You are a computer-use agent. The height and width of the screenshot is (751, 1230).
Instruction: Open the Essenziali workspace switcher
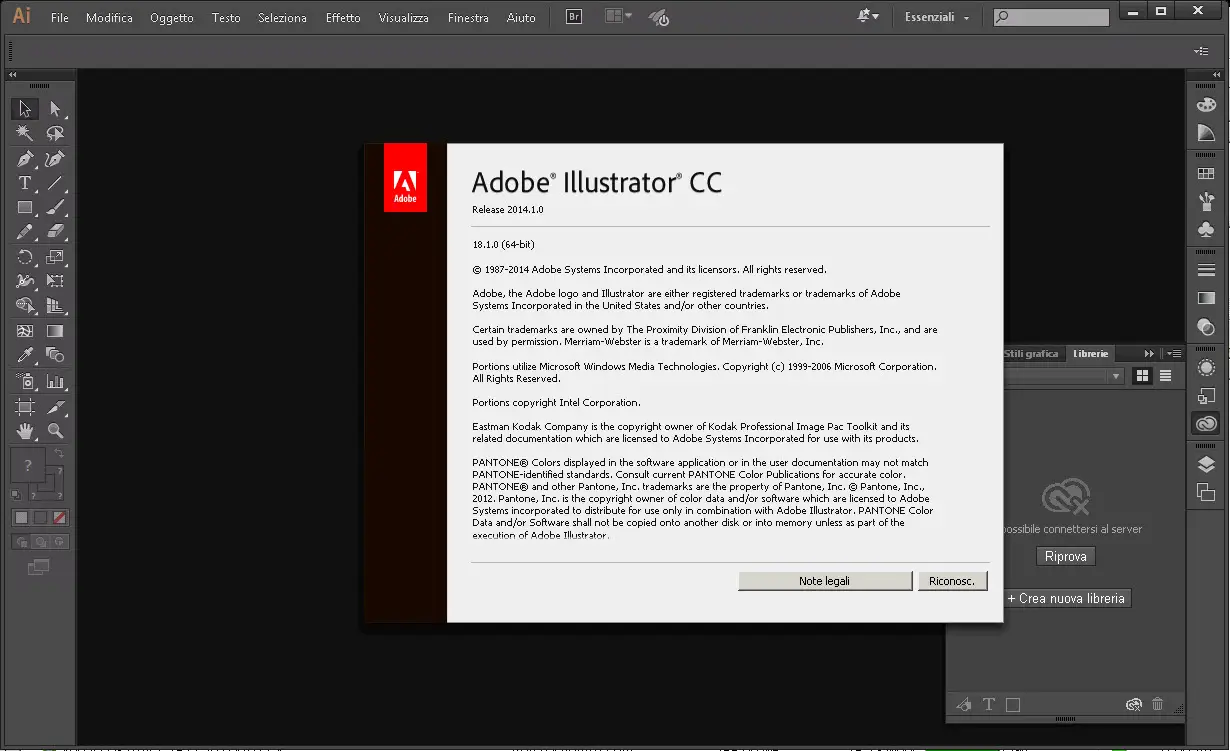[937, 18]
